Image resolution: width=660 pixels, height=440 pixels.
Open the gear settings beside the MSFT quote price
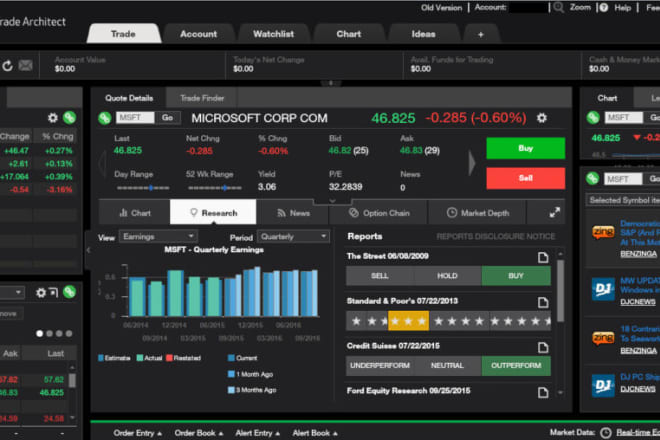542,118
